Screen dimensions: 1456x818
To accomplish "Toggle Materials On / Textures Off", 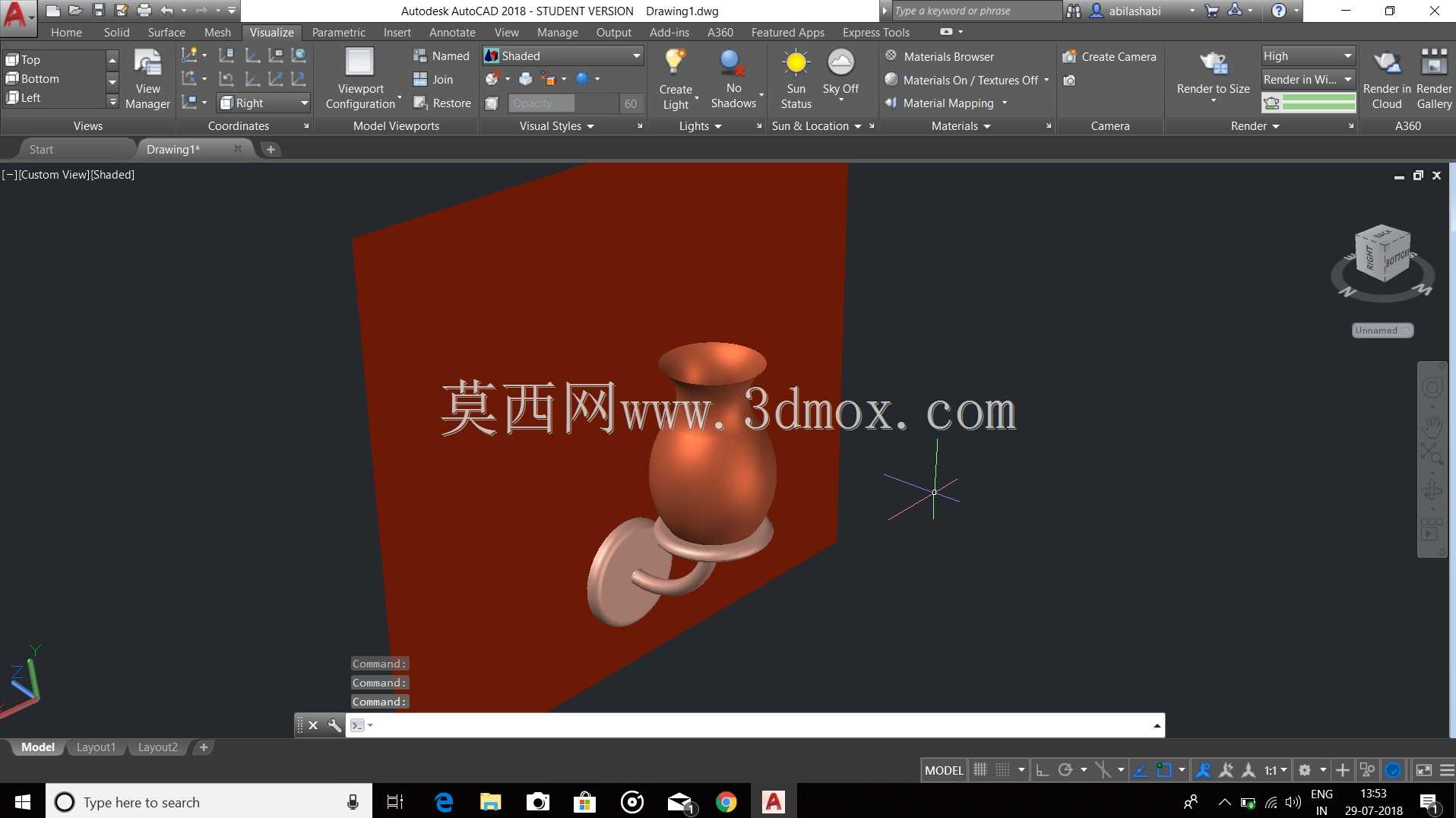I will 967,80.
